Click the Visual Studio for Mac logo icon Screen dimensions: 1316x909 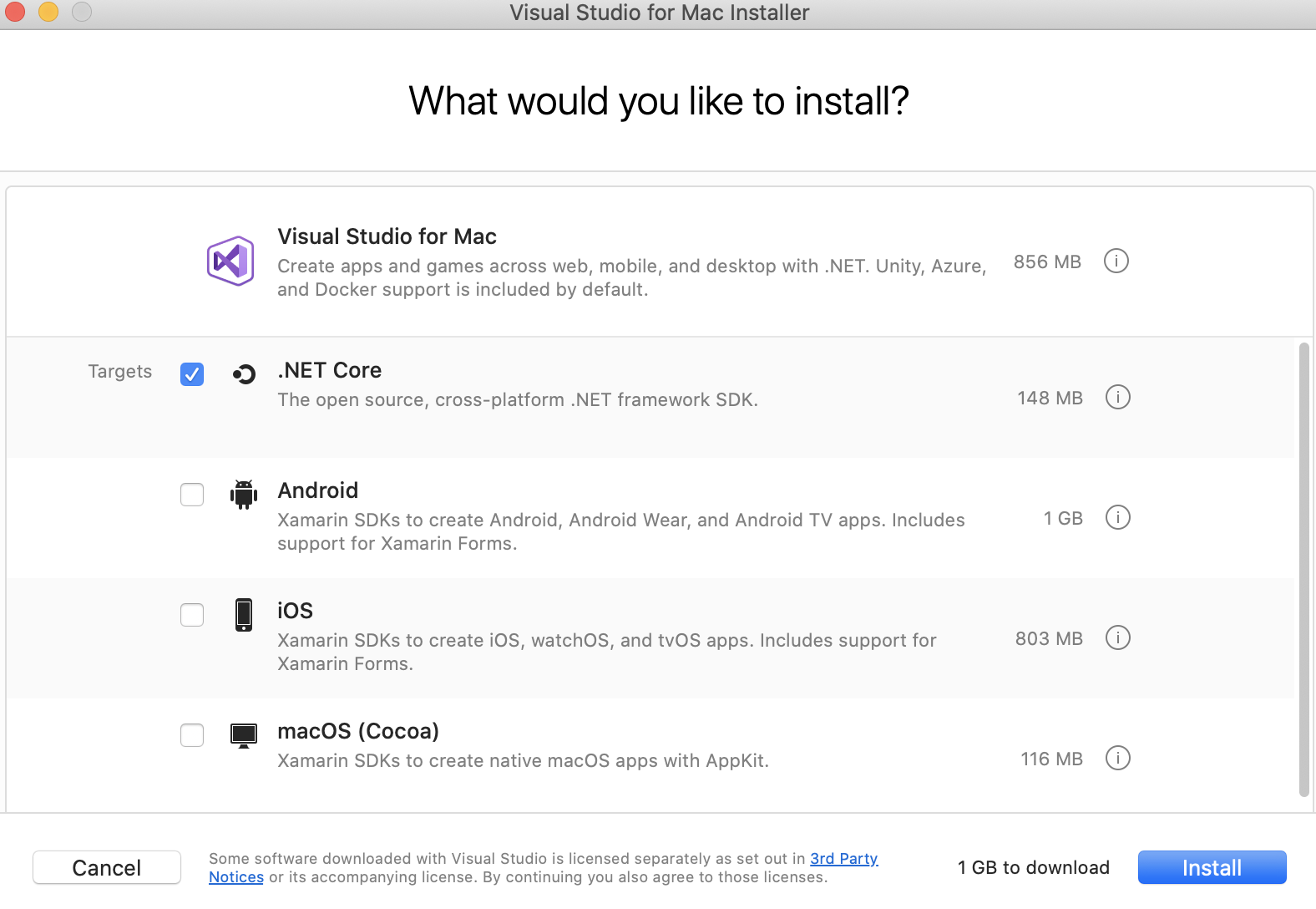[230, 261]
